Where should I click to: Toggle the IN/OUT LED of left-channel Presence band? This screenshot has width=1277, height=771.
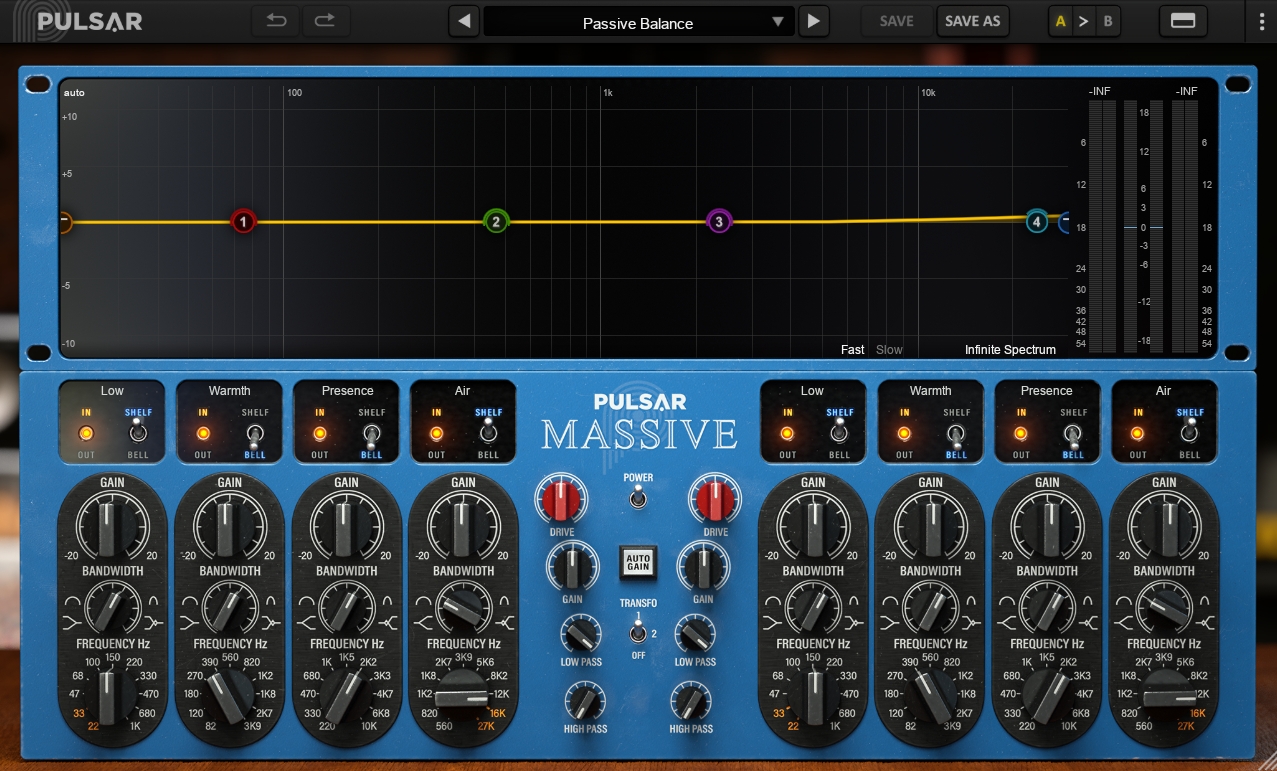pos(320,433)
